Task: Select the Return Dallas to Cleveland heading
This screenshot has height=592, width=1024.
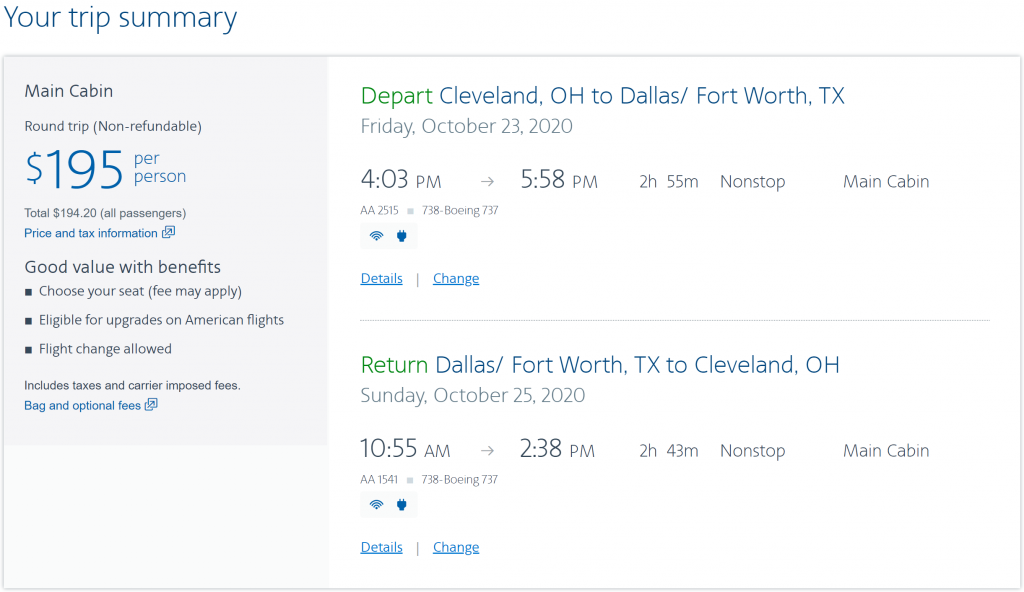Action: tap(600, 365)
